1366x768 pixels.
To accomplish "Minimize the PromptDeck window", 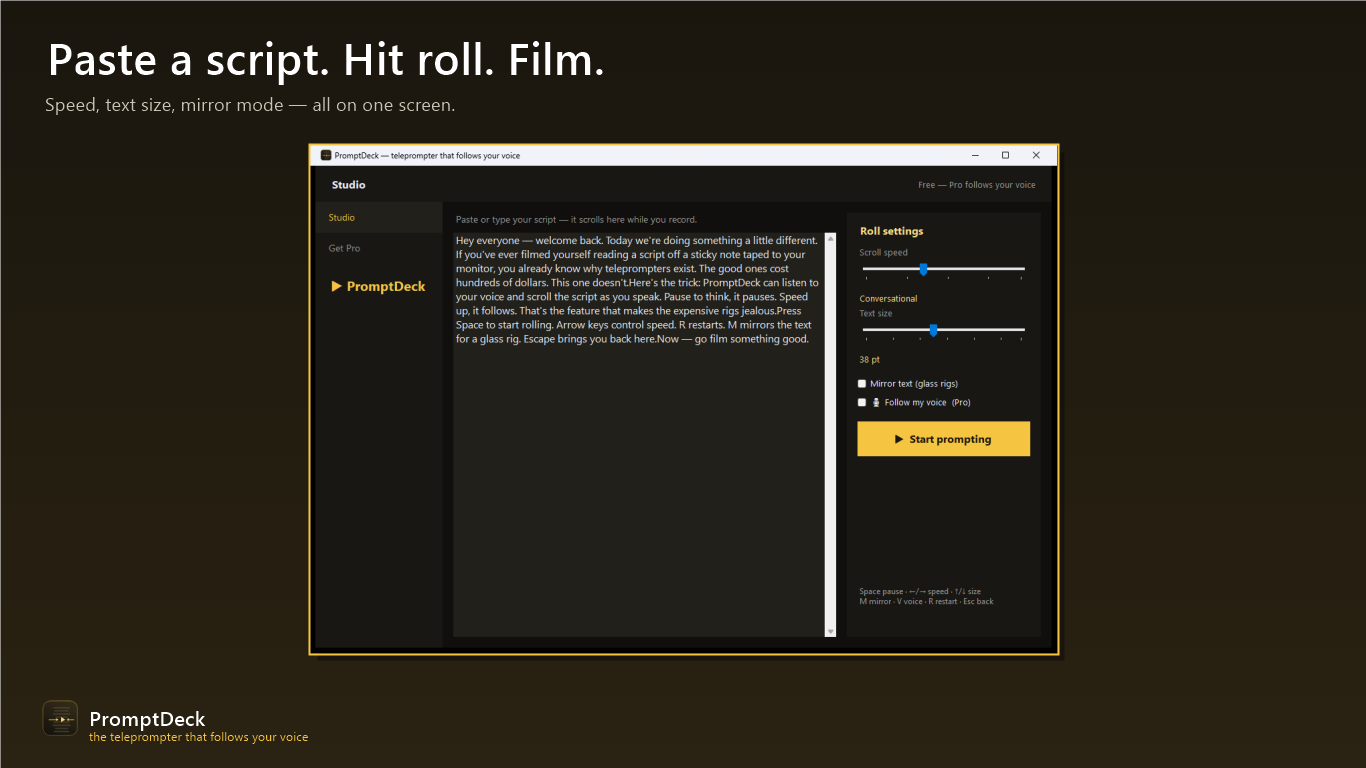I will [x=975, y=155].
